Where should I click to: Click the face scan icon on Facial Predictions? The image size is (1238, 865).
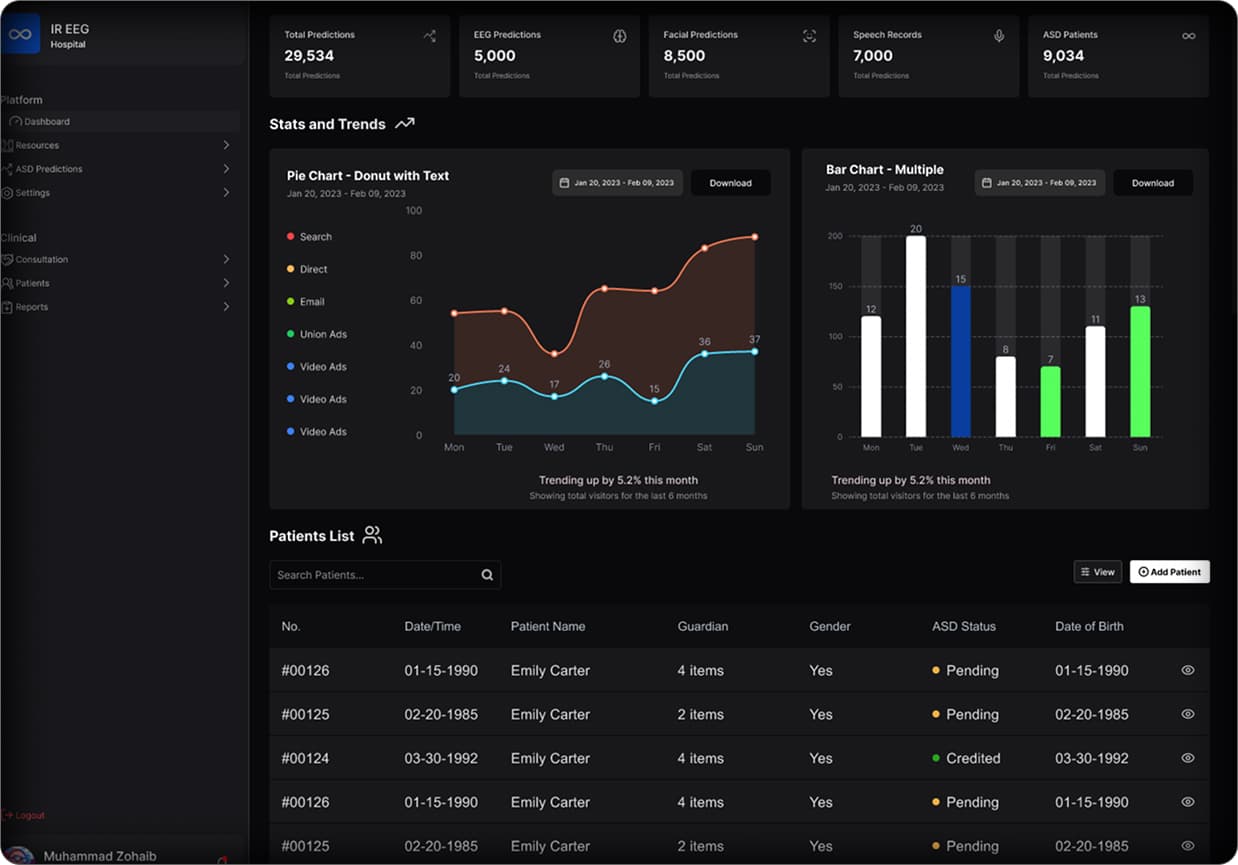click(x=809, y=36)
